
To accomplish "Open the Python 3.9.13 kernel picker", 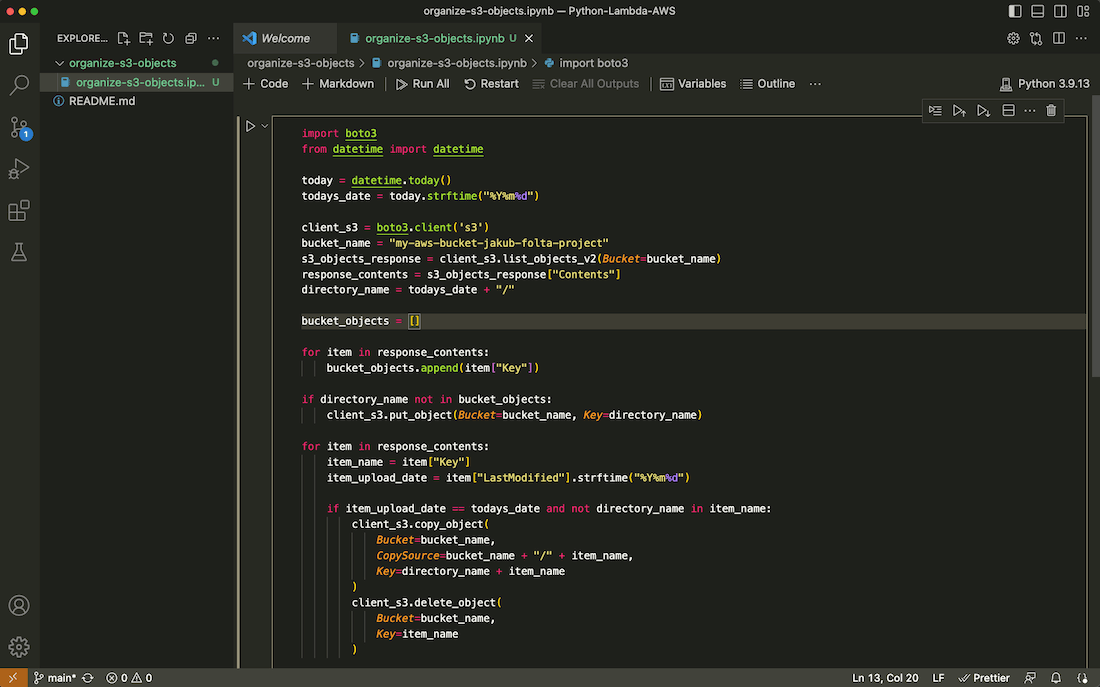I will tap(1045, 84).
